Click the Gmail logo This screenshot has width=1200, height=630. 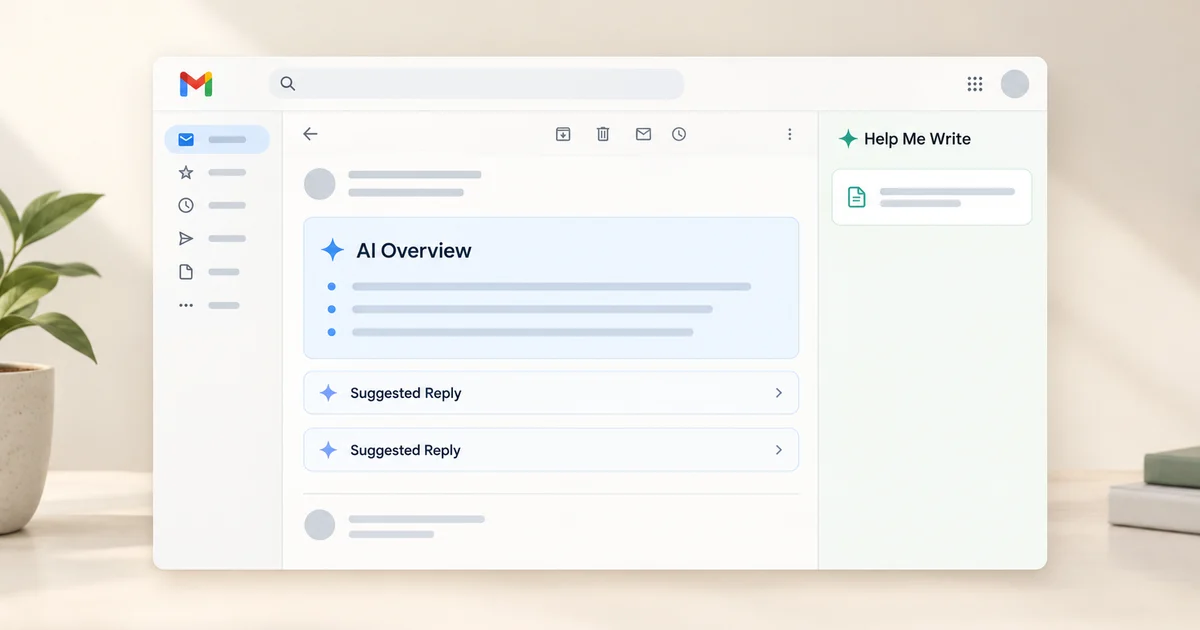coord(196,84)
